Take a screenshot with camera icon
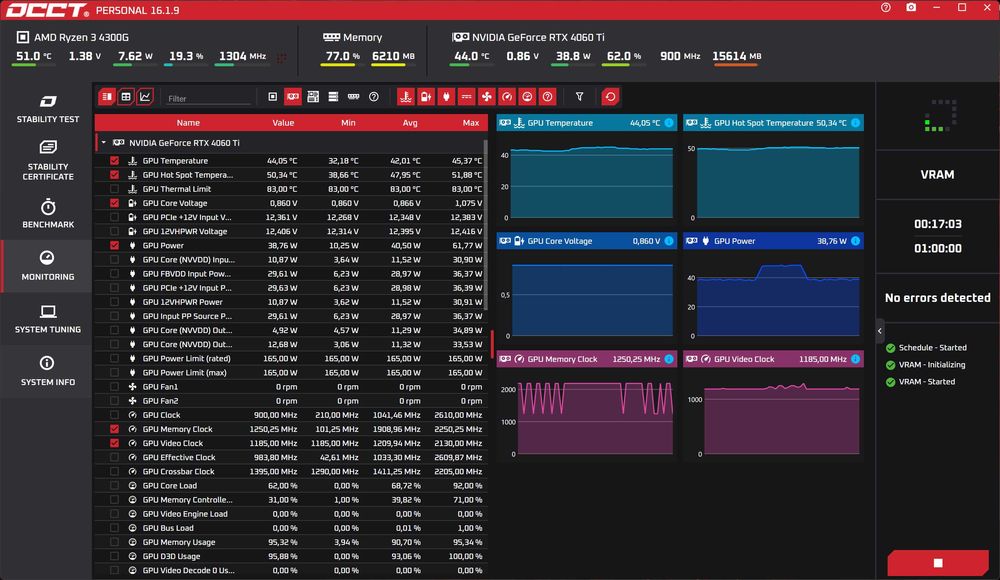 point(911,8)
